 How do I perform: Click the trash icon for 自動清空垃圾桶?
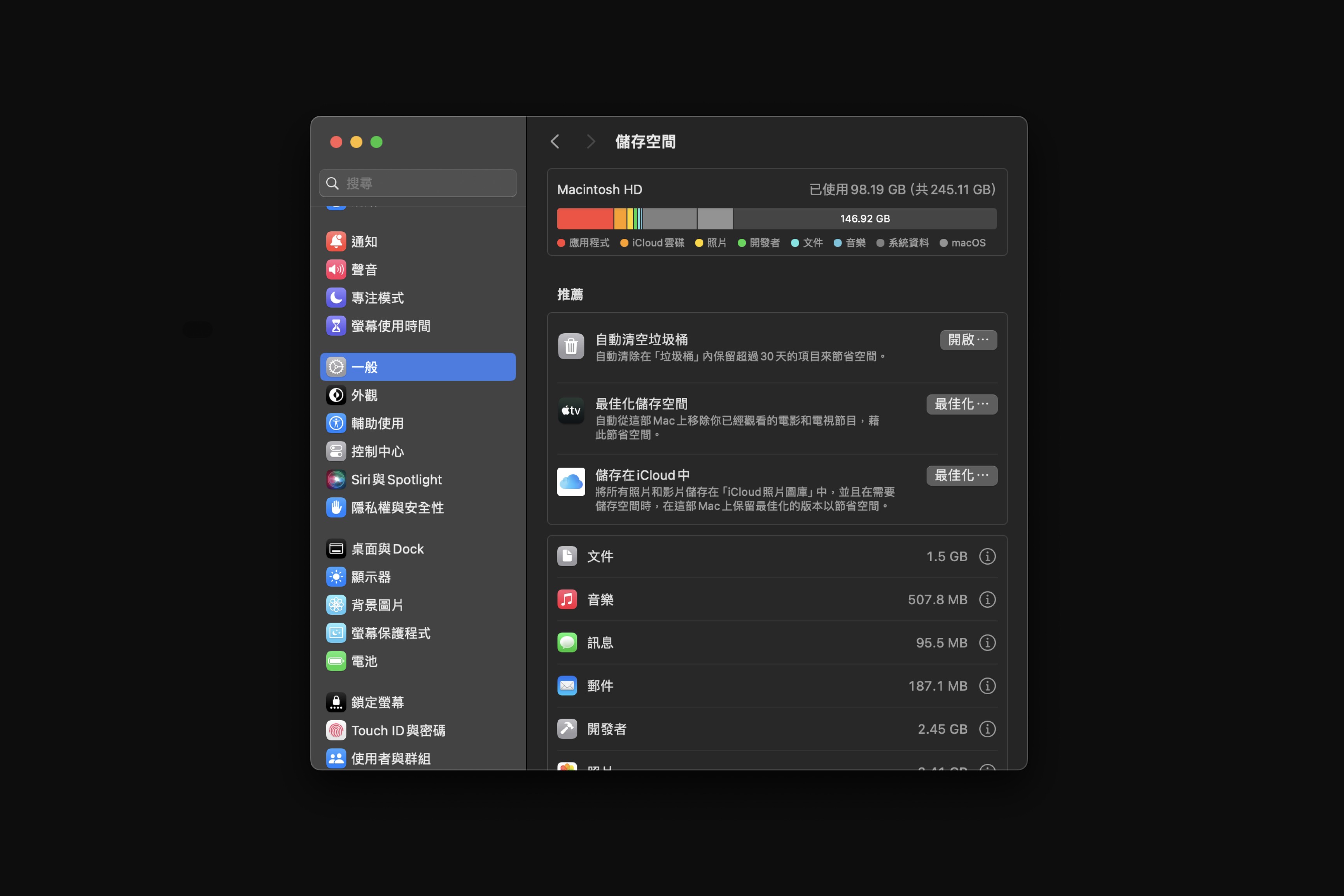tap(571, 346)
